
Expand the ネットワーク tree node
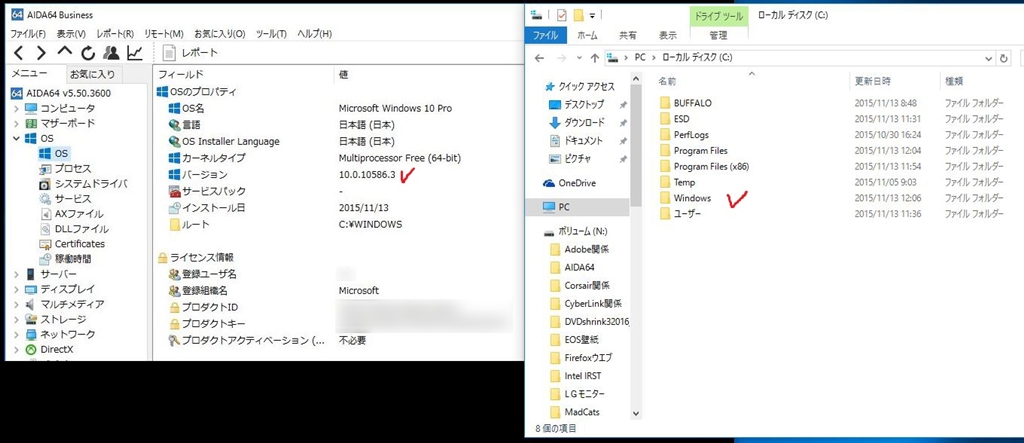coord(16,335)
